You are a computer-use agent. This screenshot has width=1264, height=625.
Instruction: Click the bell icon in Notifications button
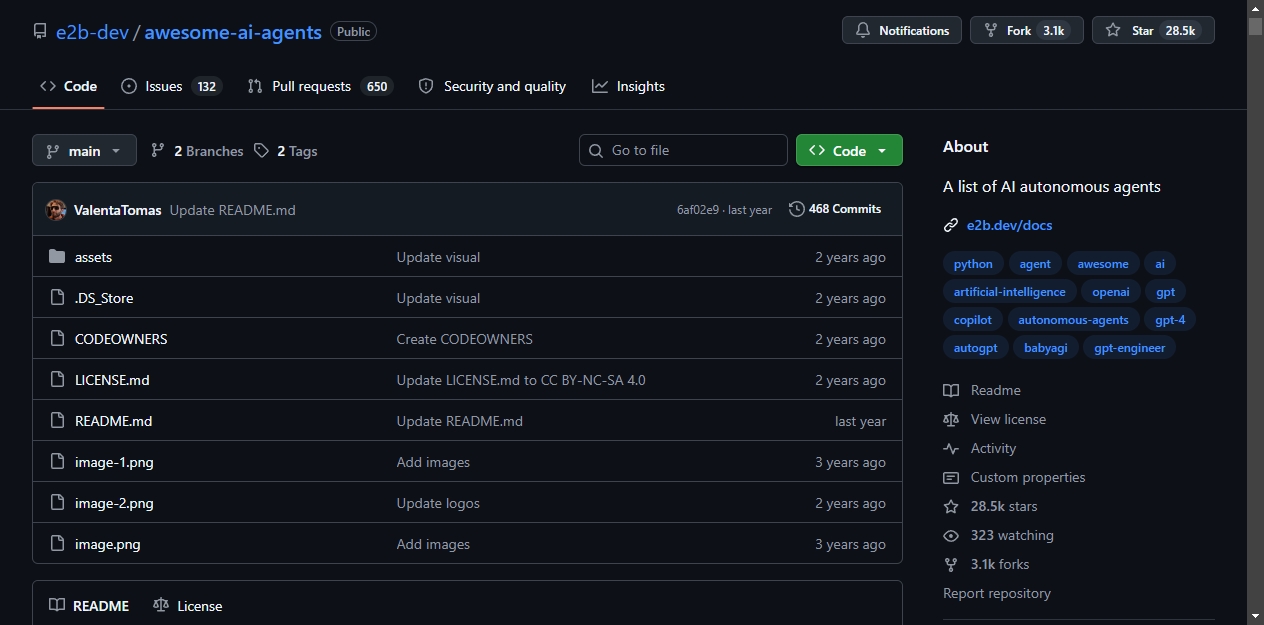[863, 31]
